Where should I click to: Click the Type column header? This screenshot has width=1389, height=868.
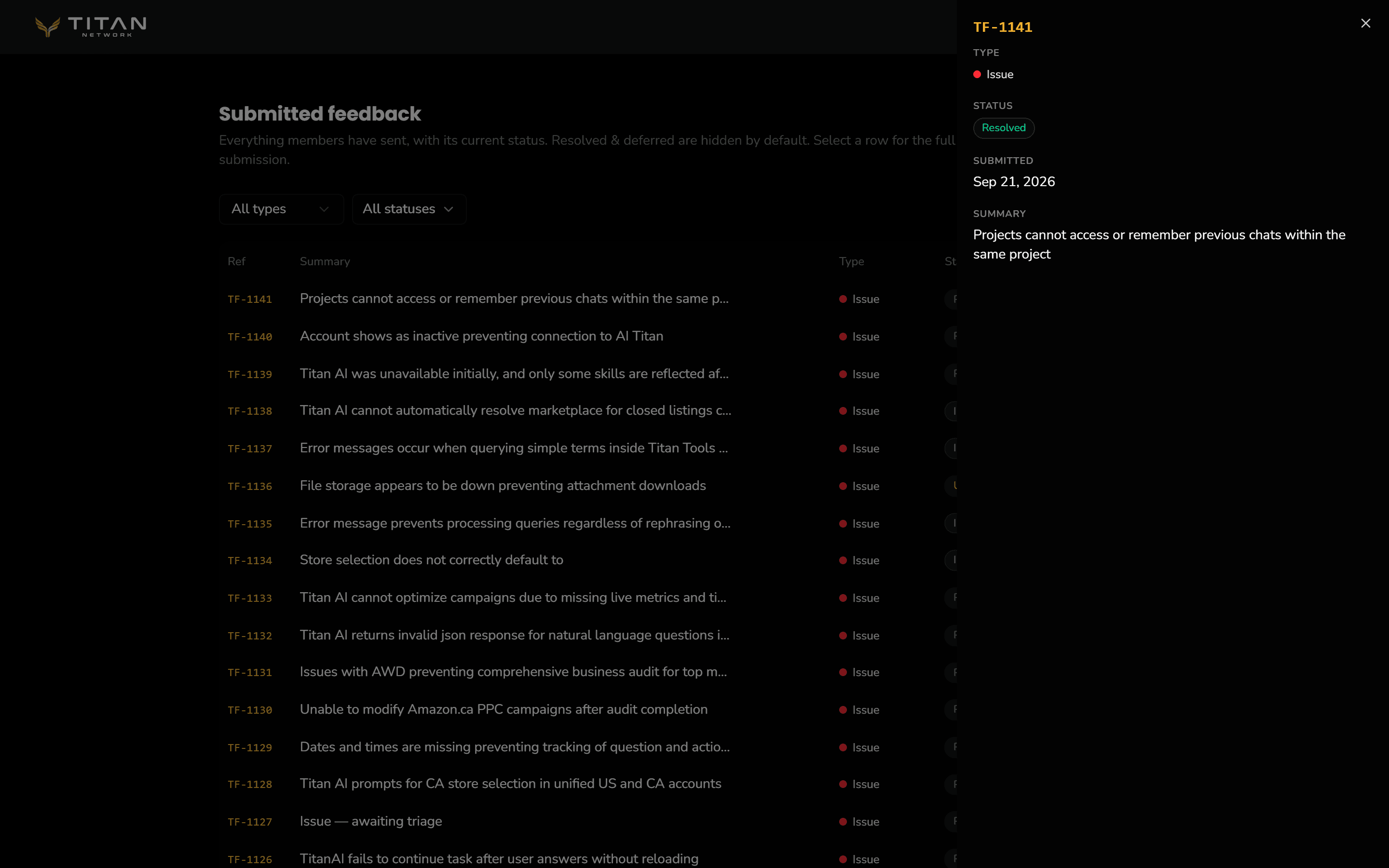click(851, 262)
